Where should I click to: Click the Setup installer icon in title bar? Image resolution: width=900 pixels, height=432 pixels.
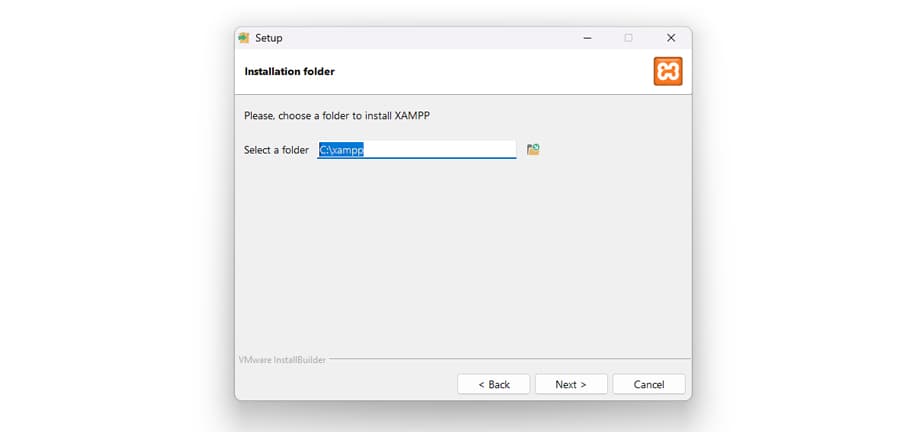[244, 38]
